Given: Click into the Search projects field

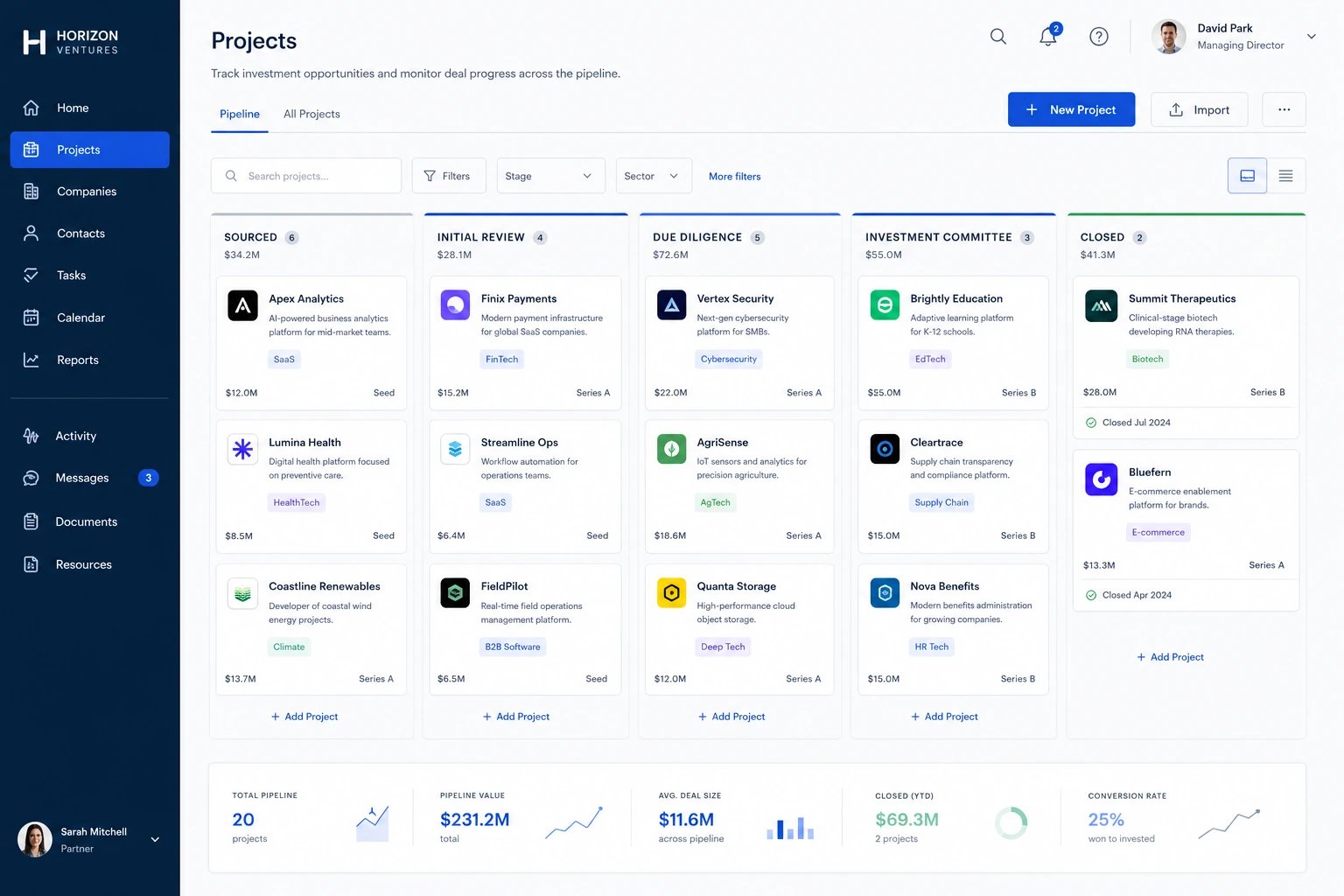Looking at the screenshot, I should (x=306, y=176).
